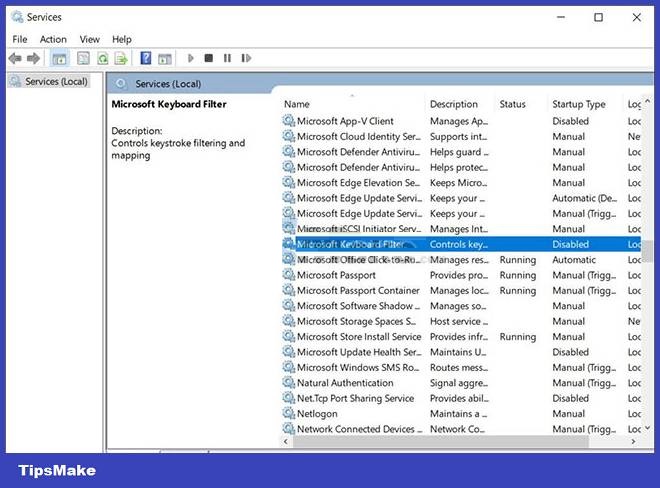Click vertical scrollbar down arrow

(647, 428)
